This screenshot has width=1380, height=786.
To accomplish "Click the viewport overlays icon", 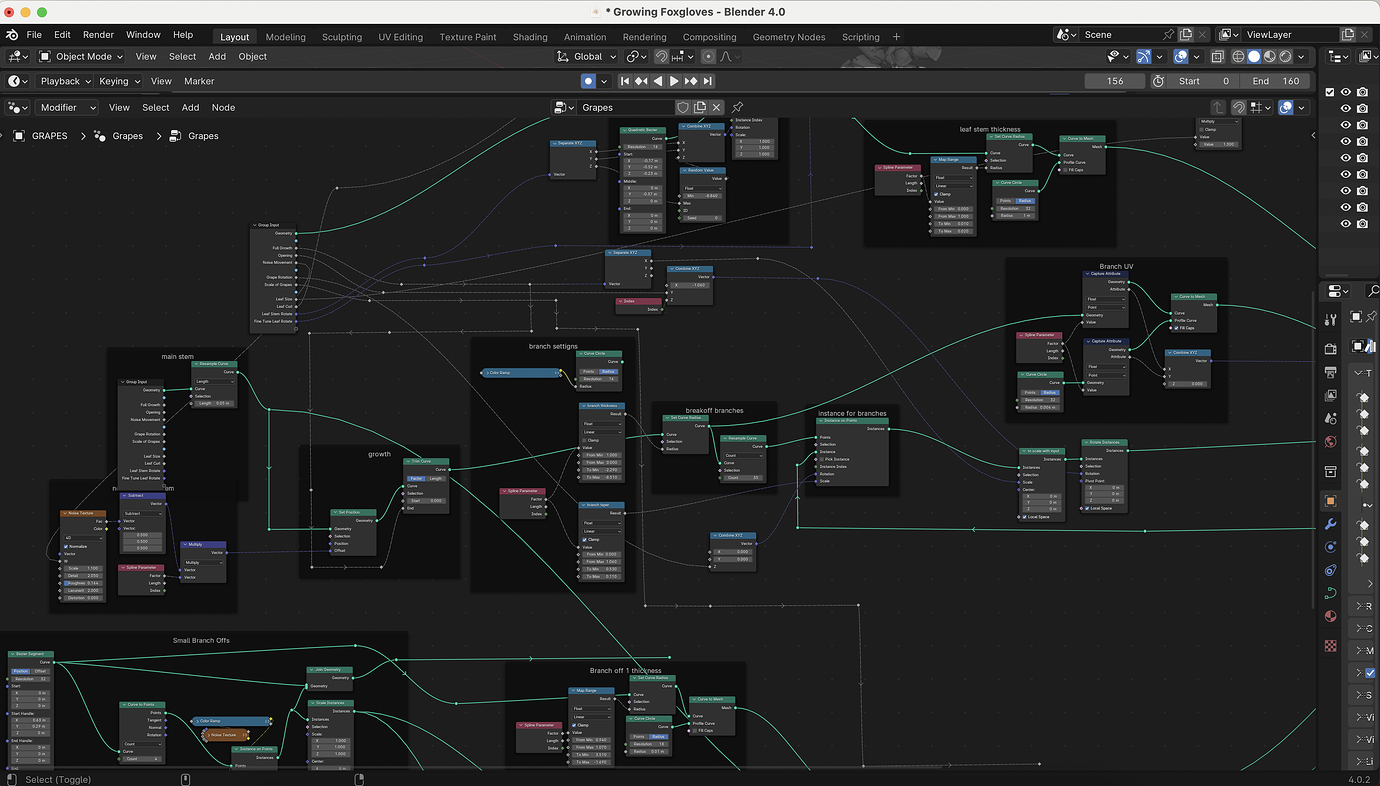I will pos(1181,56).
